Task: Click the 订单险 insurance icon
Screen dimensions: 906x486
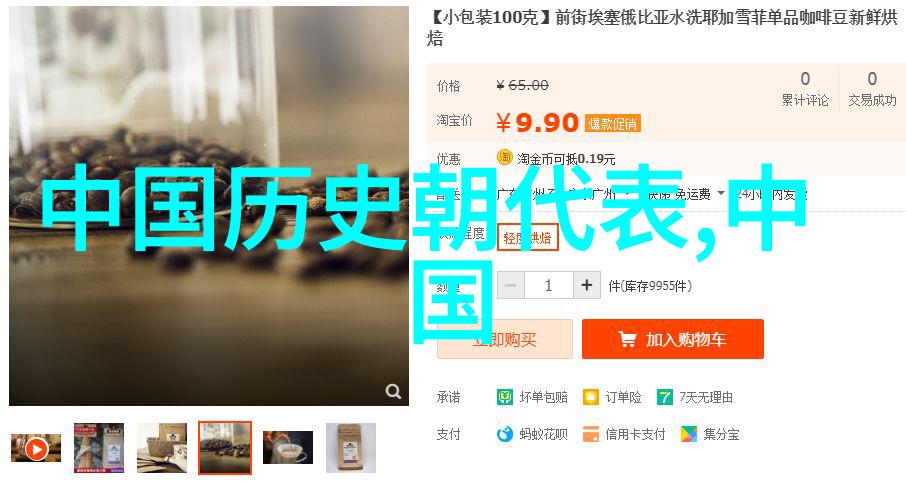Action: [591, 397]
